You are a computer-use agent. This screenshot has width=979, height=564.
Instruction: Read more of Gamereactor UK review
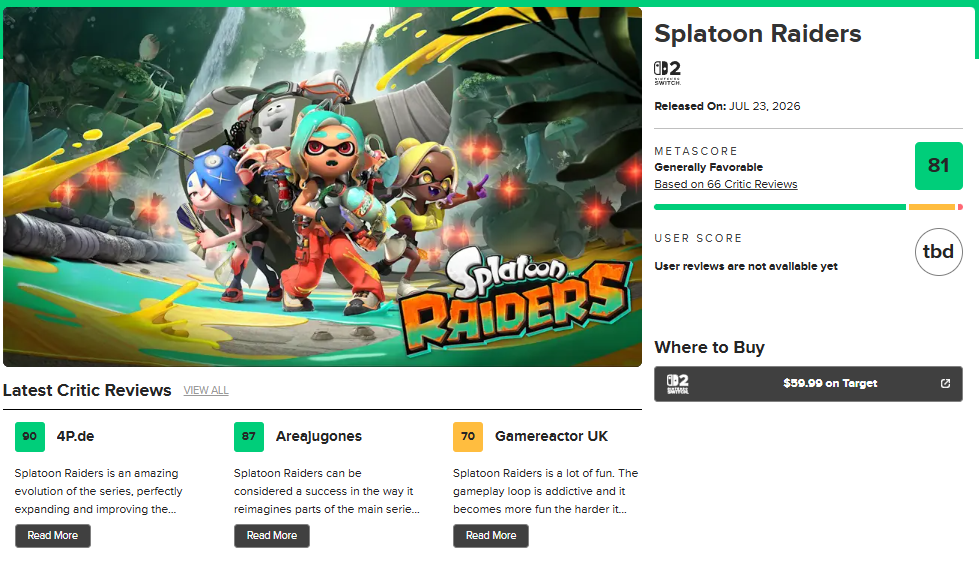(x=491, y=536)
